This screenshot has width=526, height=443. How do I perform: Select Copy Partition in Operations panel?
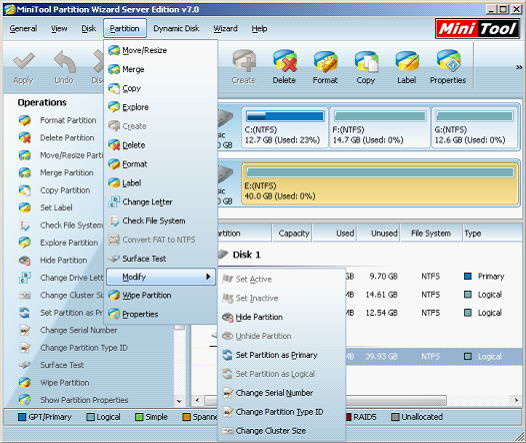(54, 190)
